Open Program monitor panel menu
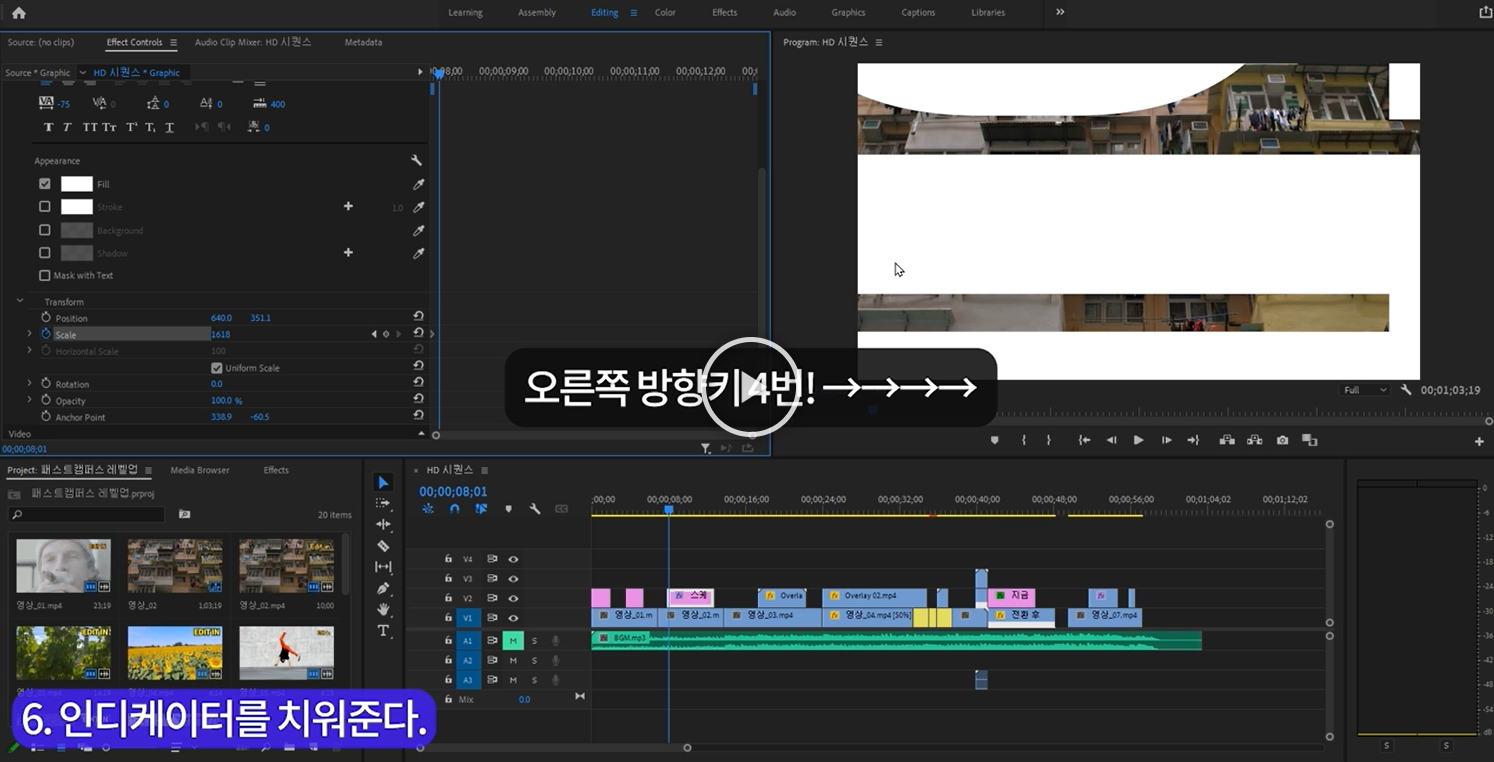Viewport: 1494px width, 762px height. pyautogui.click(x=879, y=43)
